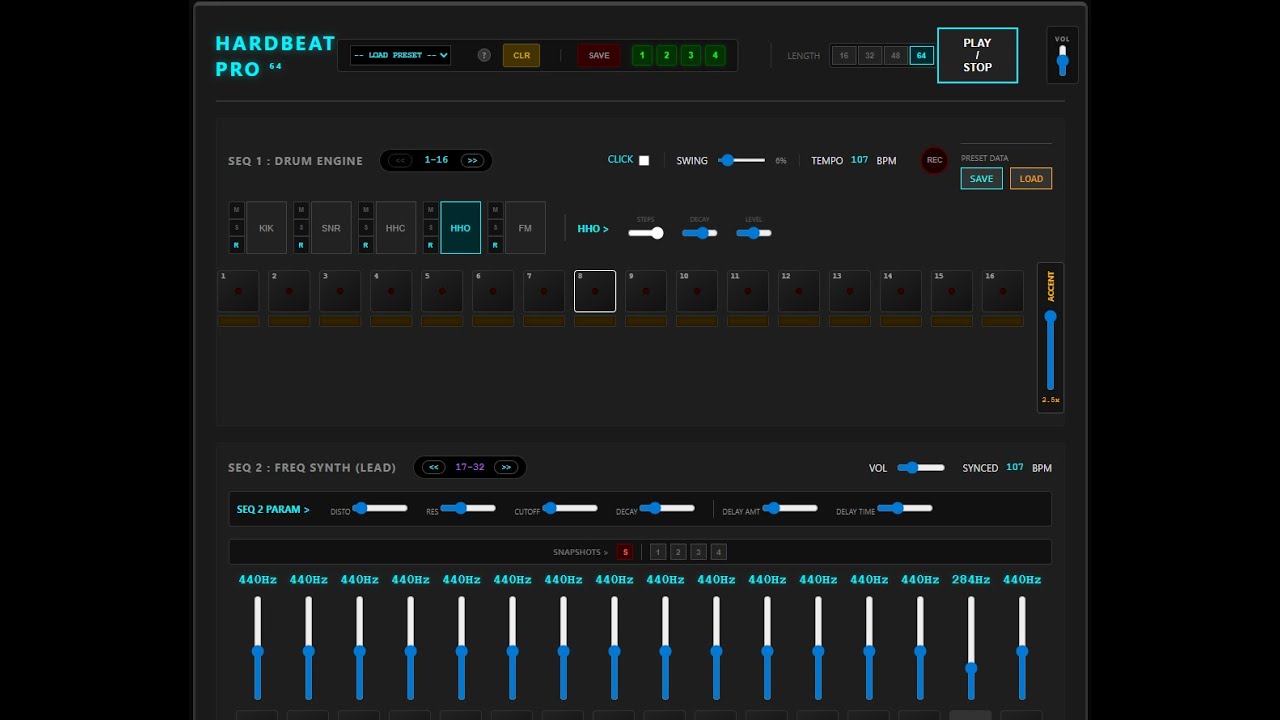
Task: Toggle R button for KIK track
Action: click(x=237, y=245)
